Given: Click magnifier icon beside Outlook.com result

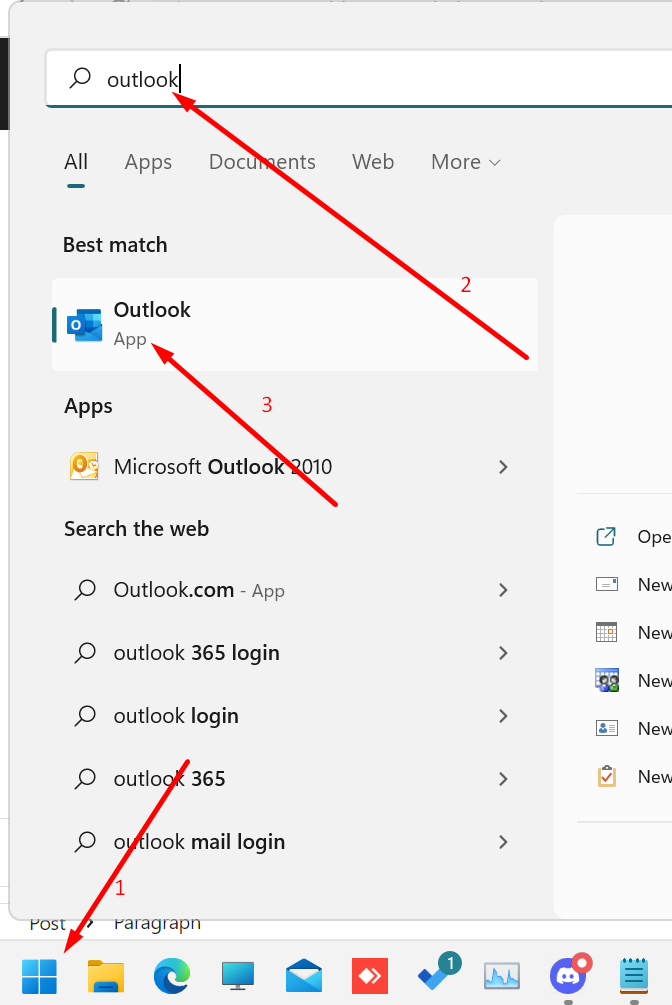Looking at the screenshot, I should [x=85, y=590].
